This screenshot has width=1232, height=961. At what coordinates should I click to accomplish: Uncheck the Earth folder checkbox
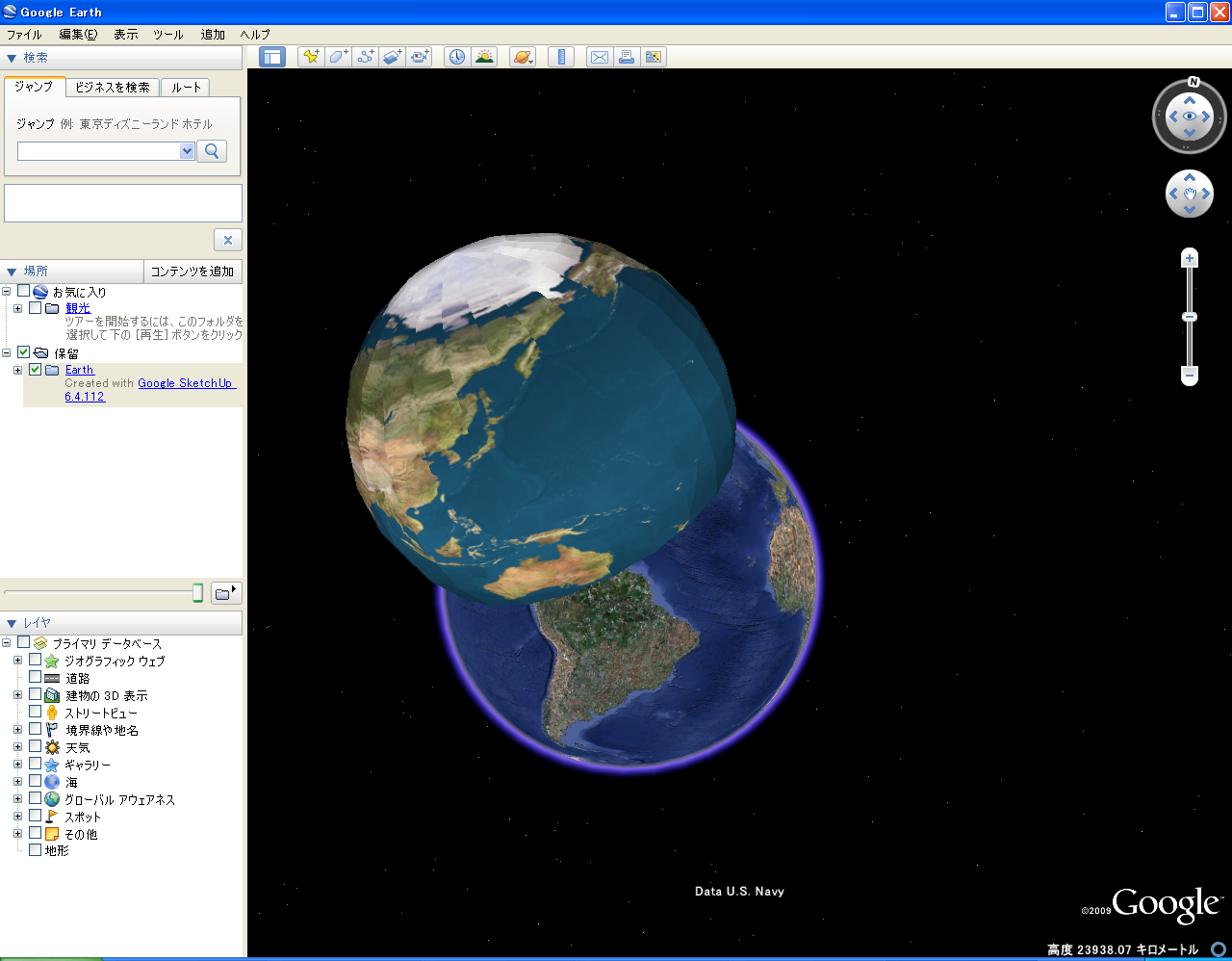pyautogui.click(x=36, y=370)
